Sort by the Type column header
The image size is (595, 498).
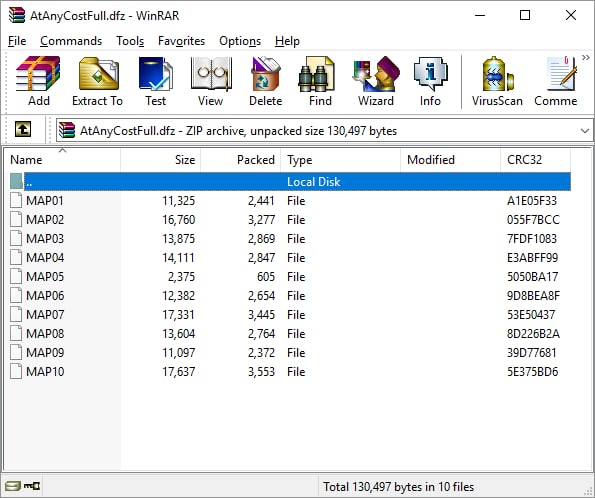pos(340,160)
